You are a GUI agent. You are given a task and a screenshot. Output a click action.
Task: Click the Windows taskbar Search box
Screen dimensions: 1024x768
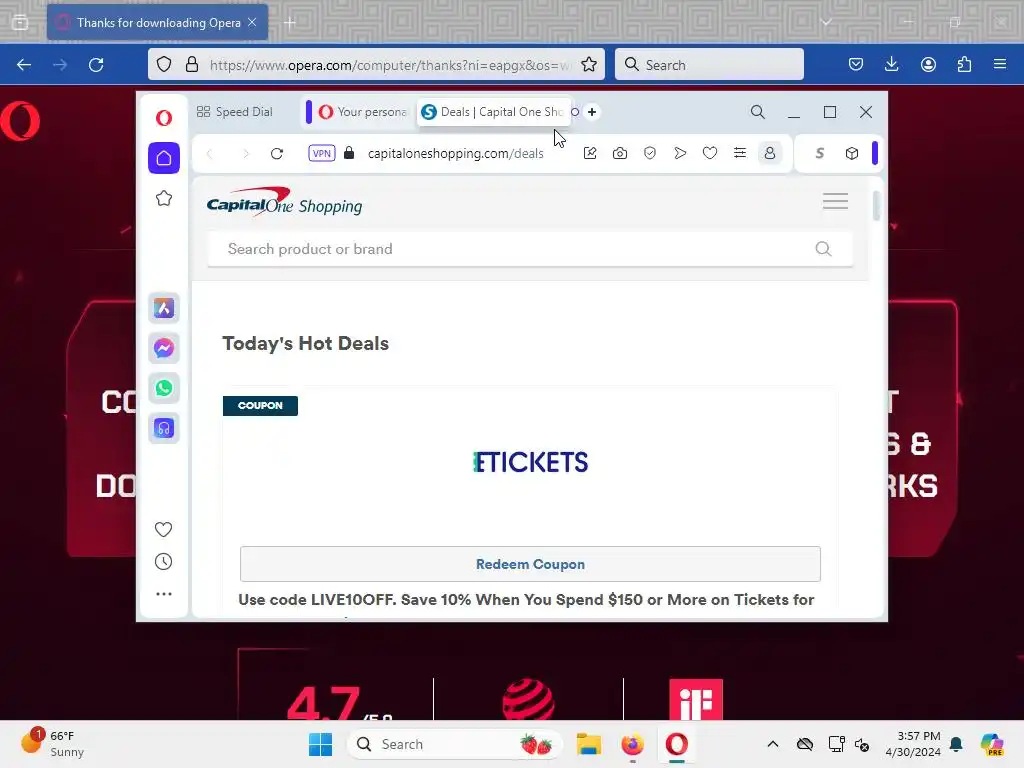(x=455, y=744)
